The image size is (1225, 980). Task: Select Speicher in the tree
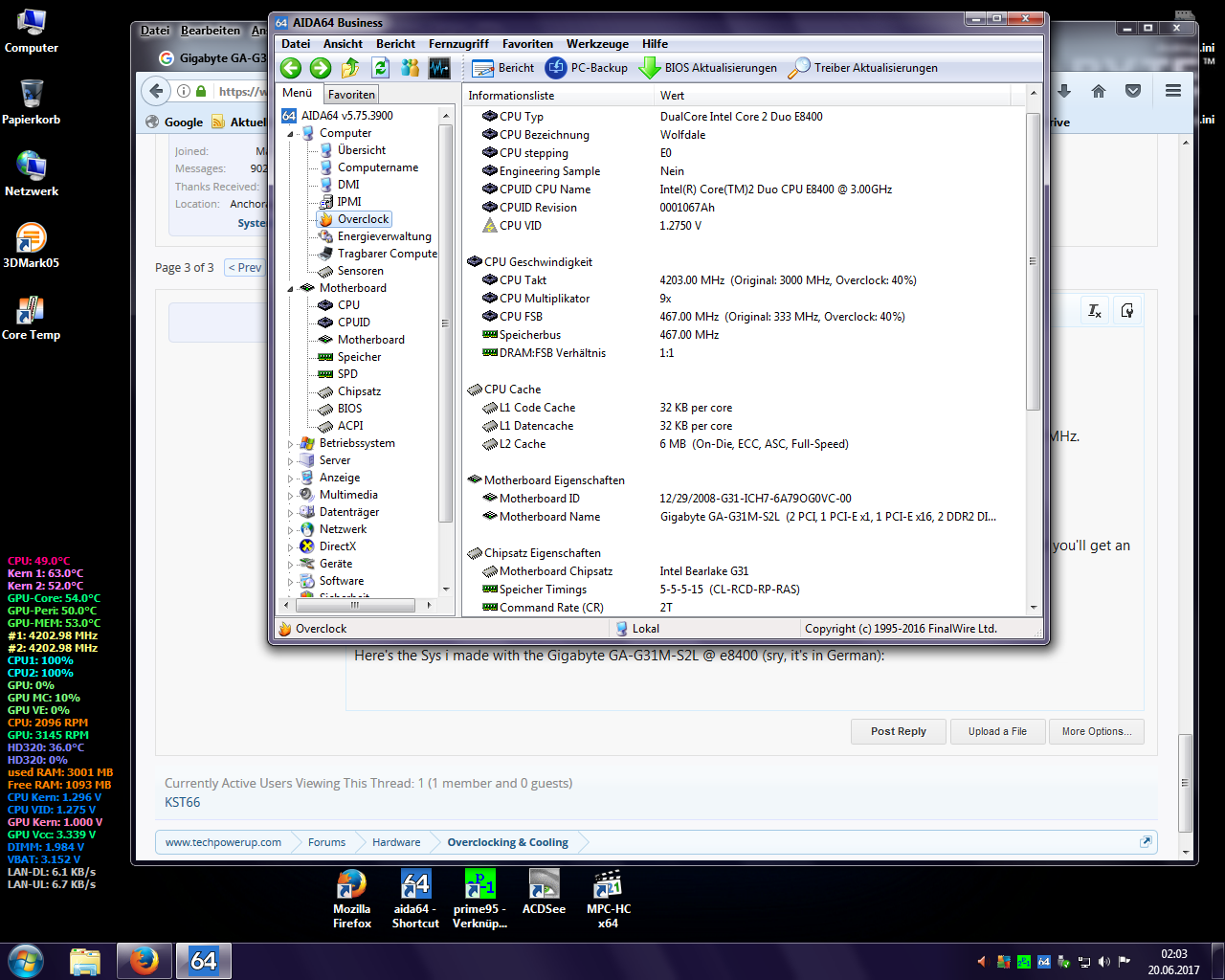pyautogui.click(x=359, y=357)
